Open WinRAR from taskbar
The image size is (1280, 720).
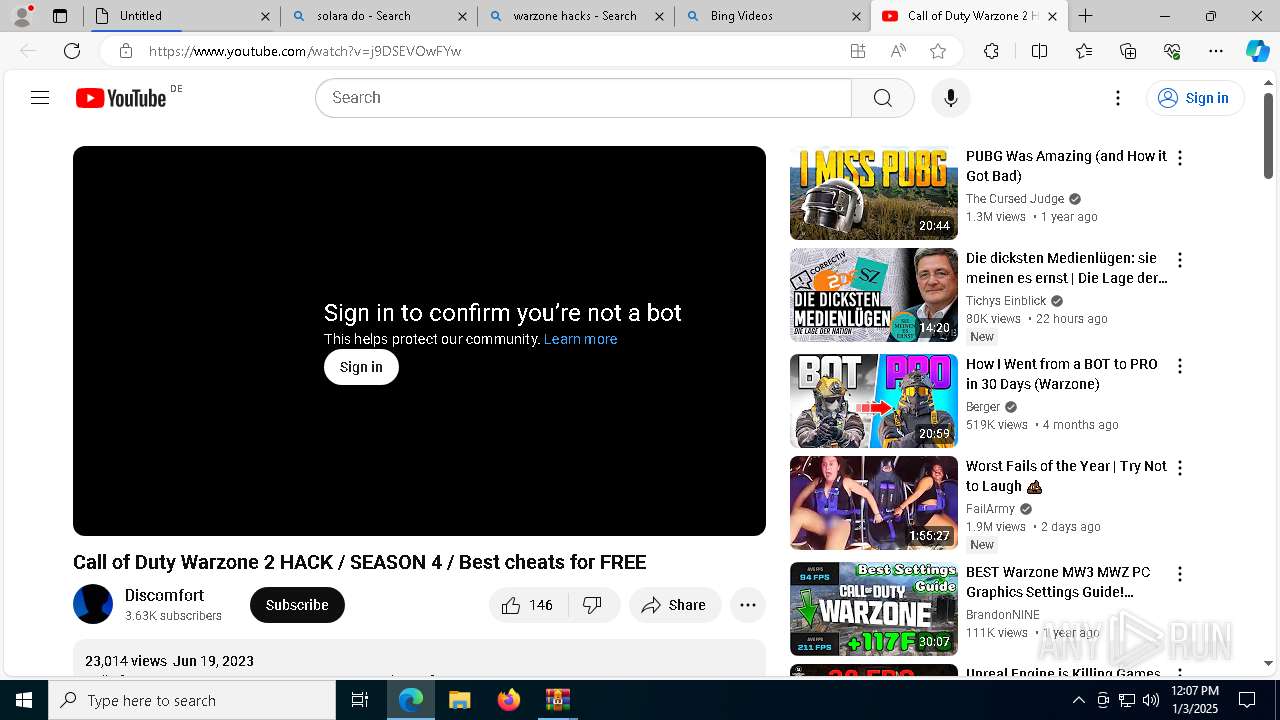(x=557, y=700)
